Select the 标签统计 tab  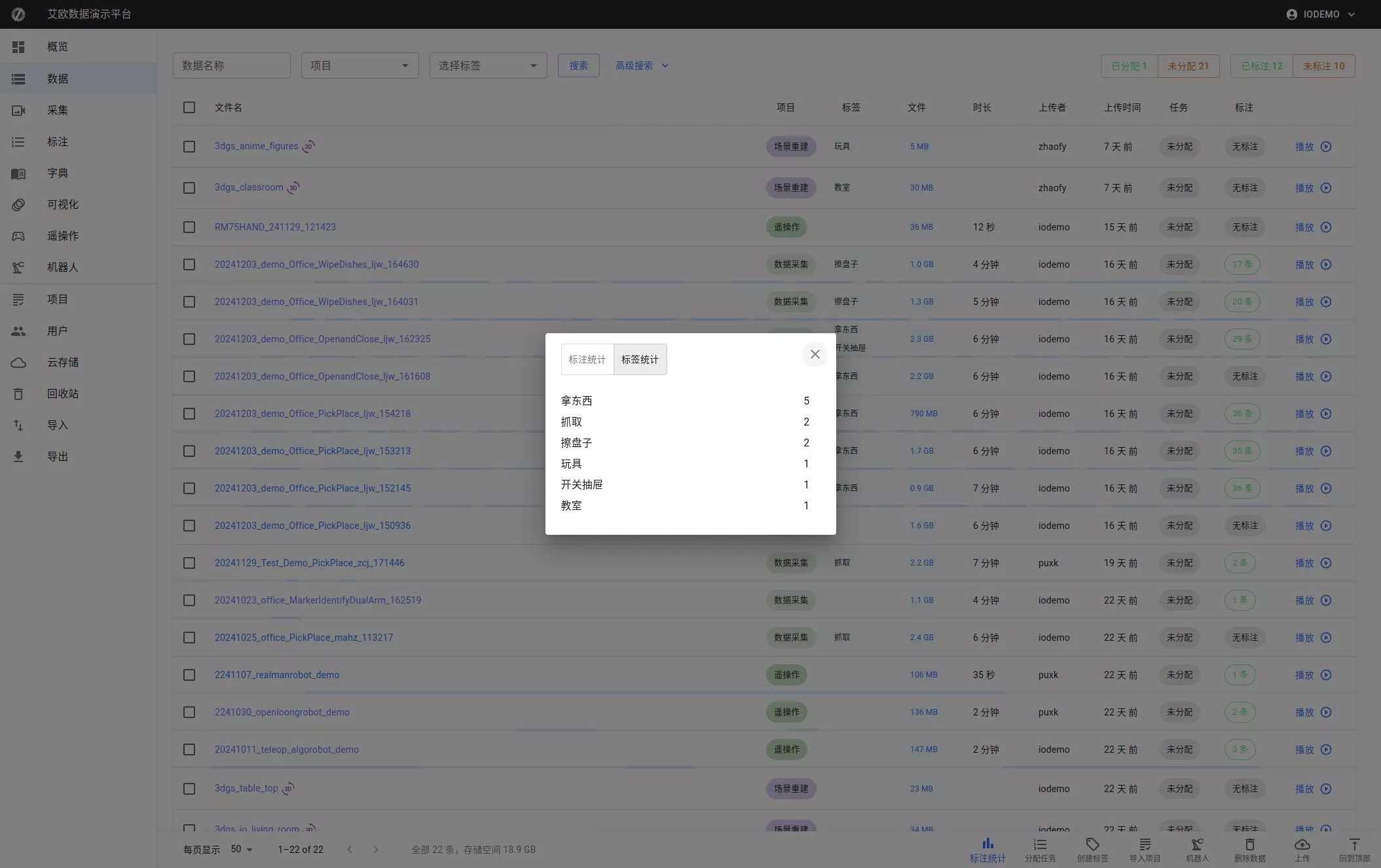[640, 359]
